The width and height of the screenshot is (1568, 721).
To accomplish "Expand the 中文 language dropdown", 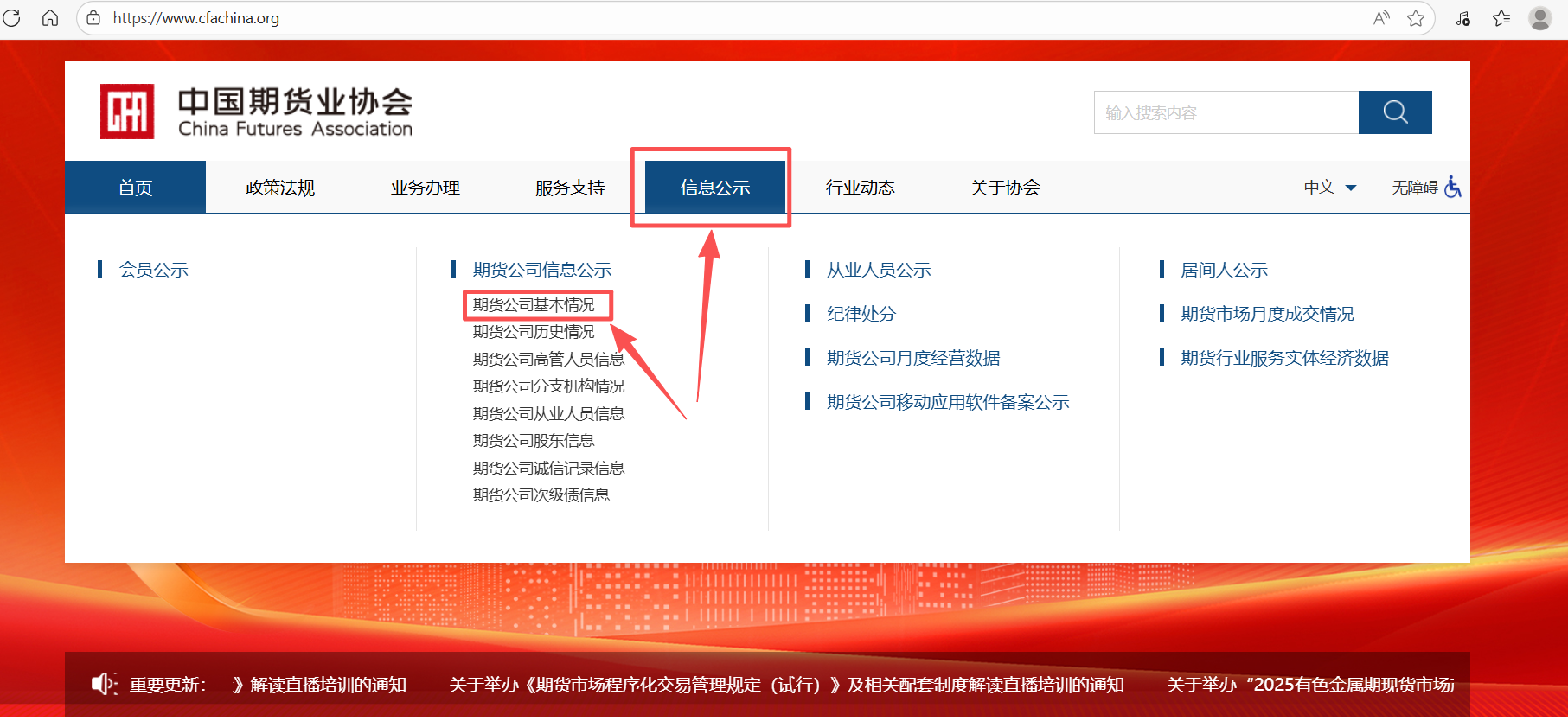I will coord(1330,188).
